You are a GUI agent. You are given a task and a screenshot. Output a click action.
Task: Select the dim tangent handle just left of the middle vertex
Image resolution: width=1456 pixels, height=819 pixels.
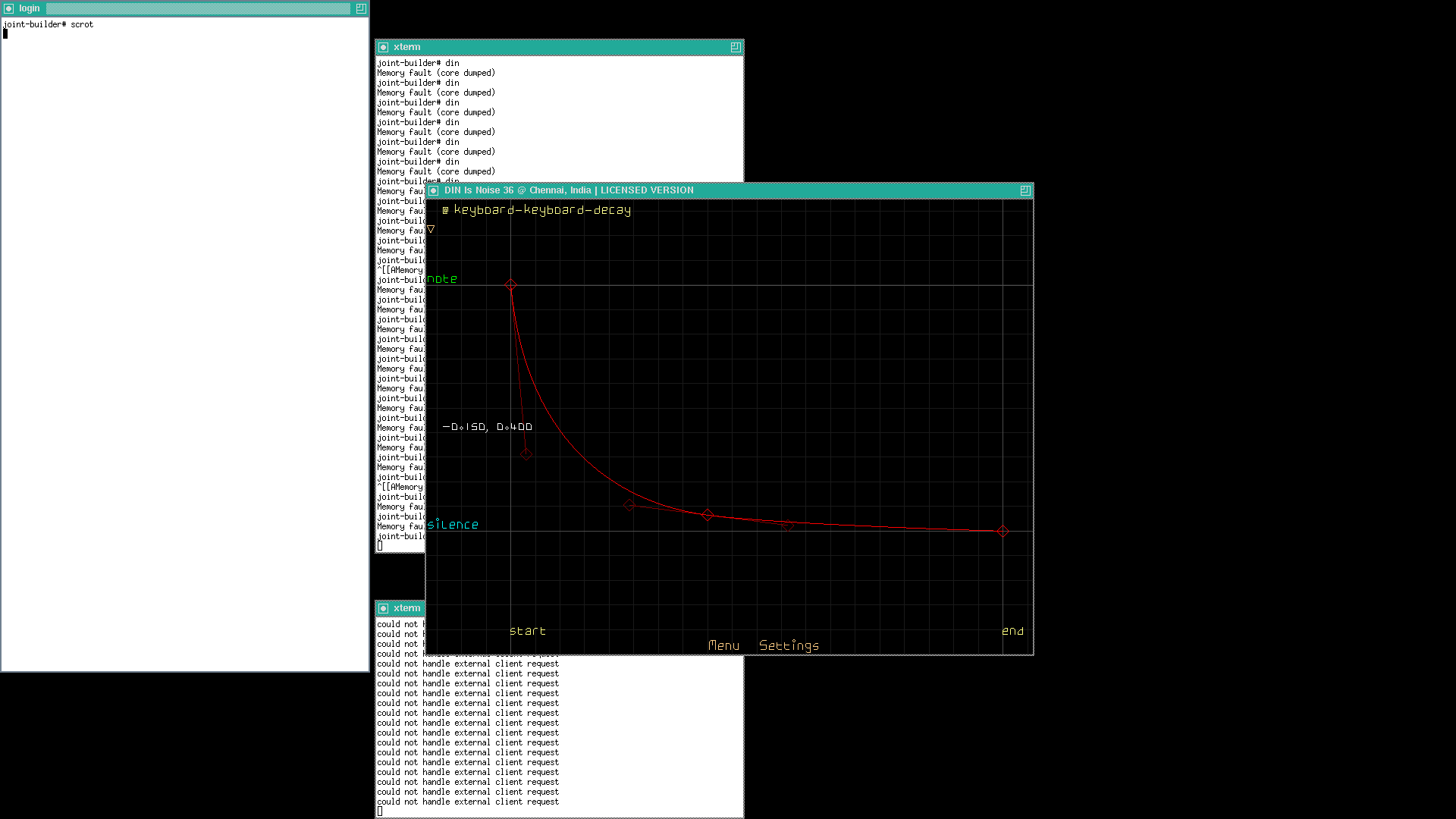coord(629,504)
